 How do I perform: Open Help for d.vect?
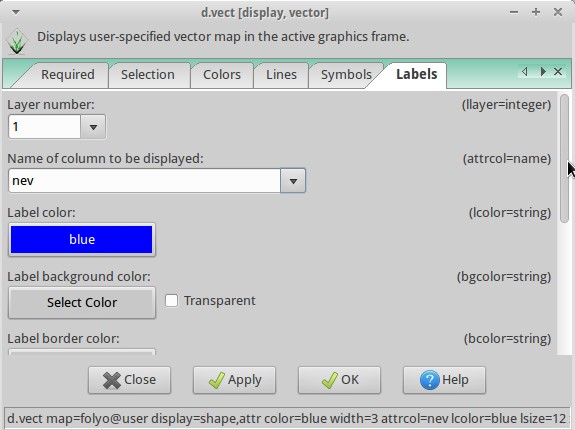pos(444,380)
